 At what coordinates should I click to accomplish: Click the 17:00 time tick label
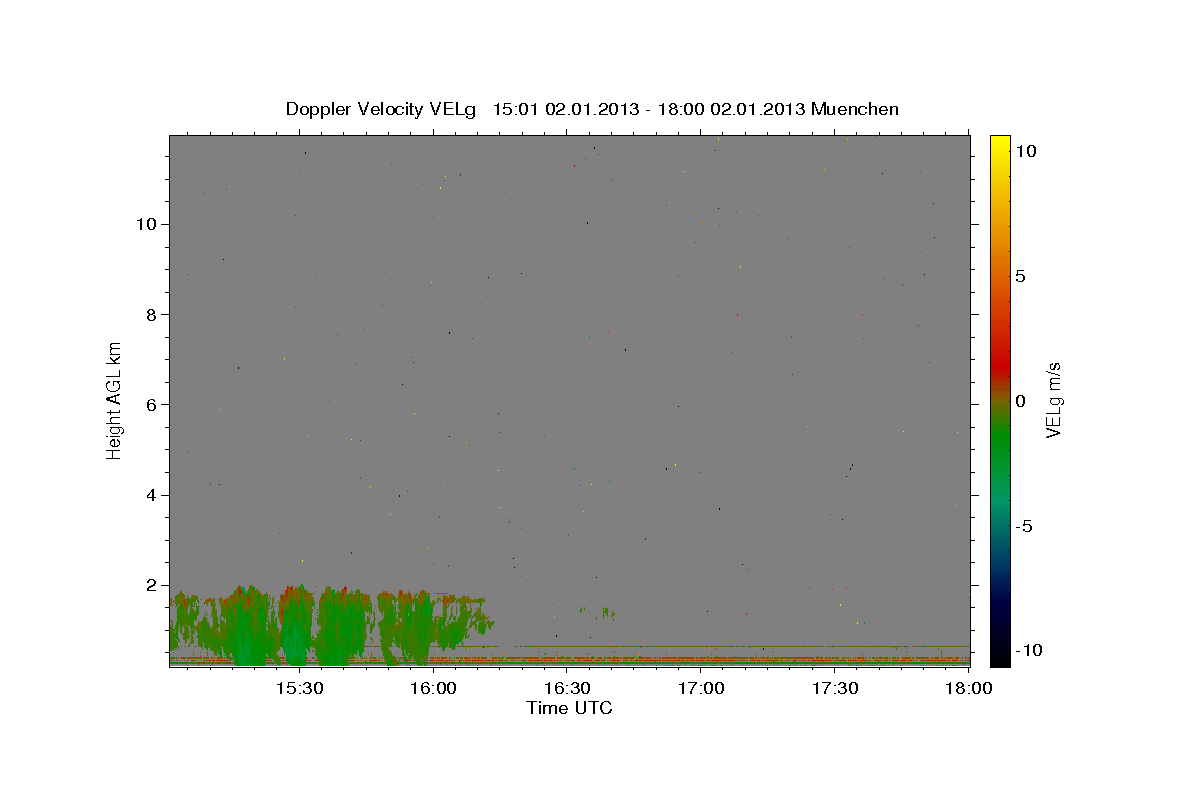701,688
